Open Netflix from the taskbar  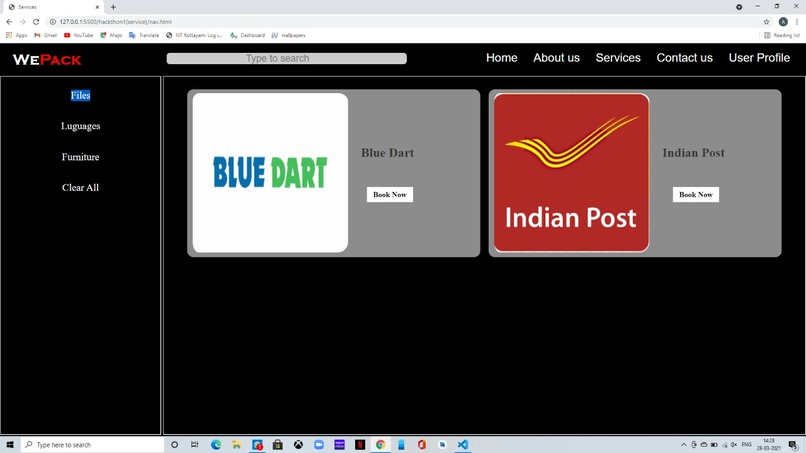pyautogui.click(x=360, y=444)
